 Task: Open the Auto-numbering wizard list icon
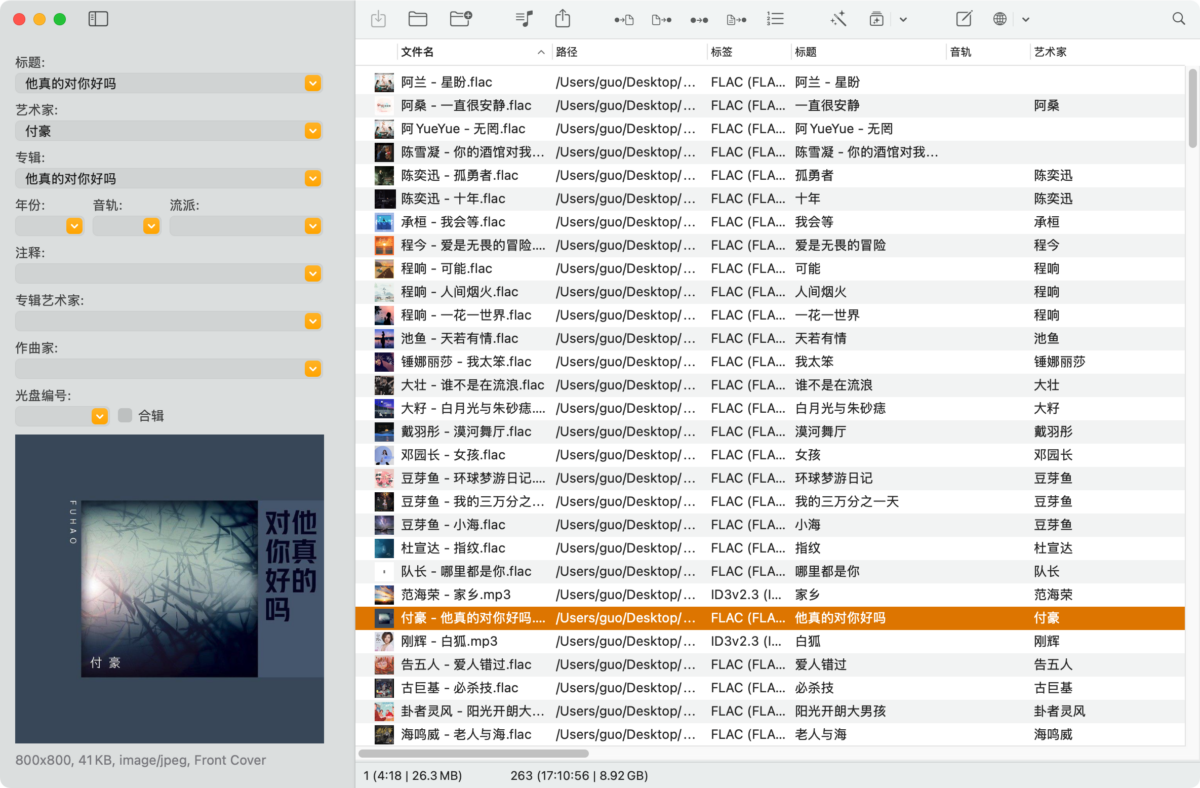point(775,19)
